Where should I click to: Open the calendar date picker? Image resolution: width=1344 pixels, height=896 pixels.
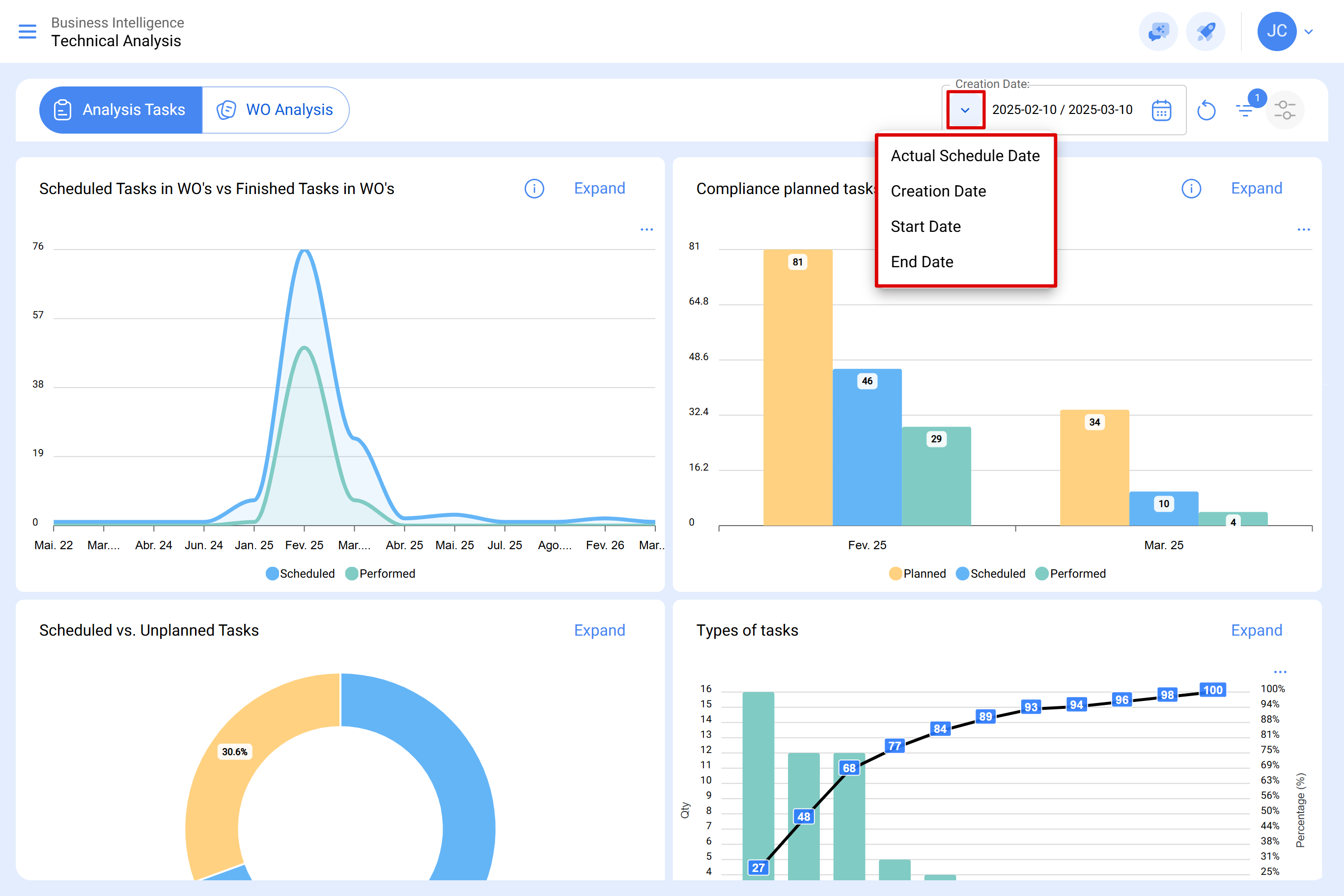[1162, 110]
